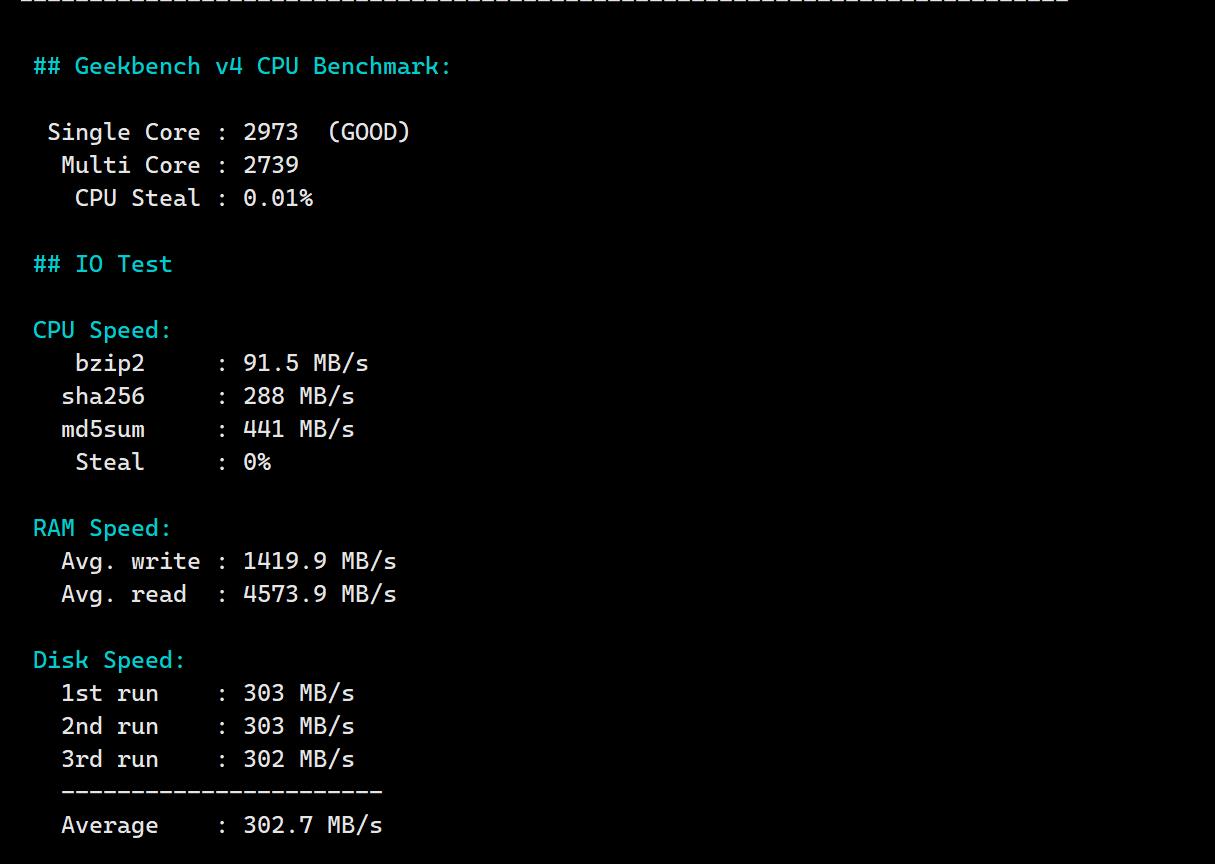Click the Multi Core score 2739
Screen dimensions: 1215x864
pos(270,165)
